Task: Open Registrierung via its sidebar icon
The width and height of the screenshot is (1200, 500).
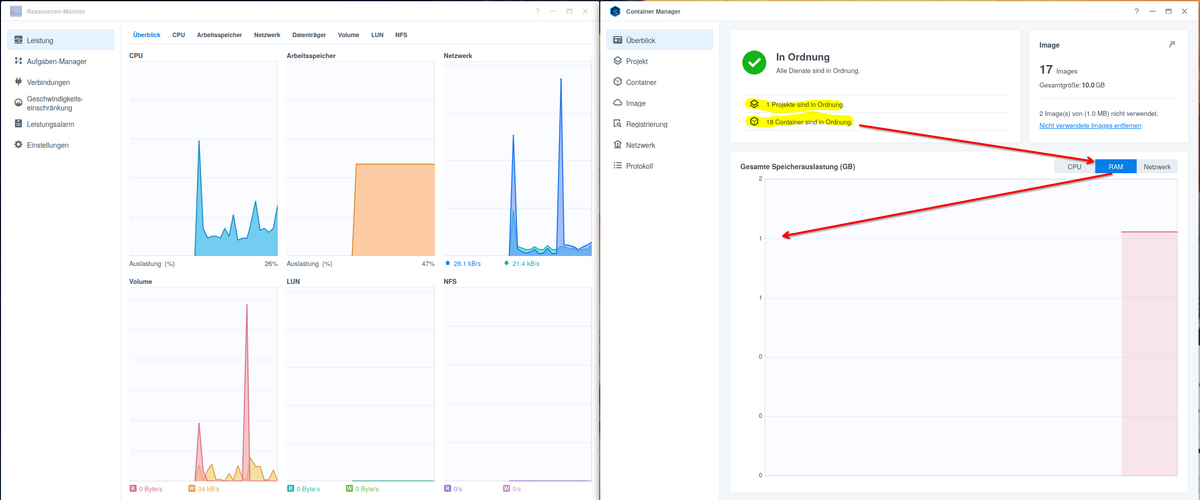Action: tap(618, 124)
